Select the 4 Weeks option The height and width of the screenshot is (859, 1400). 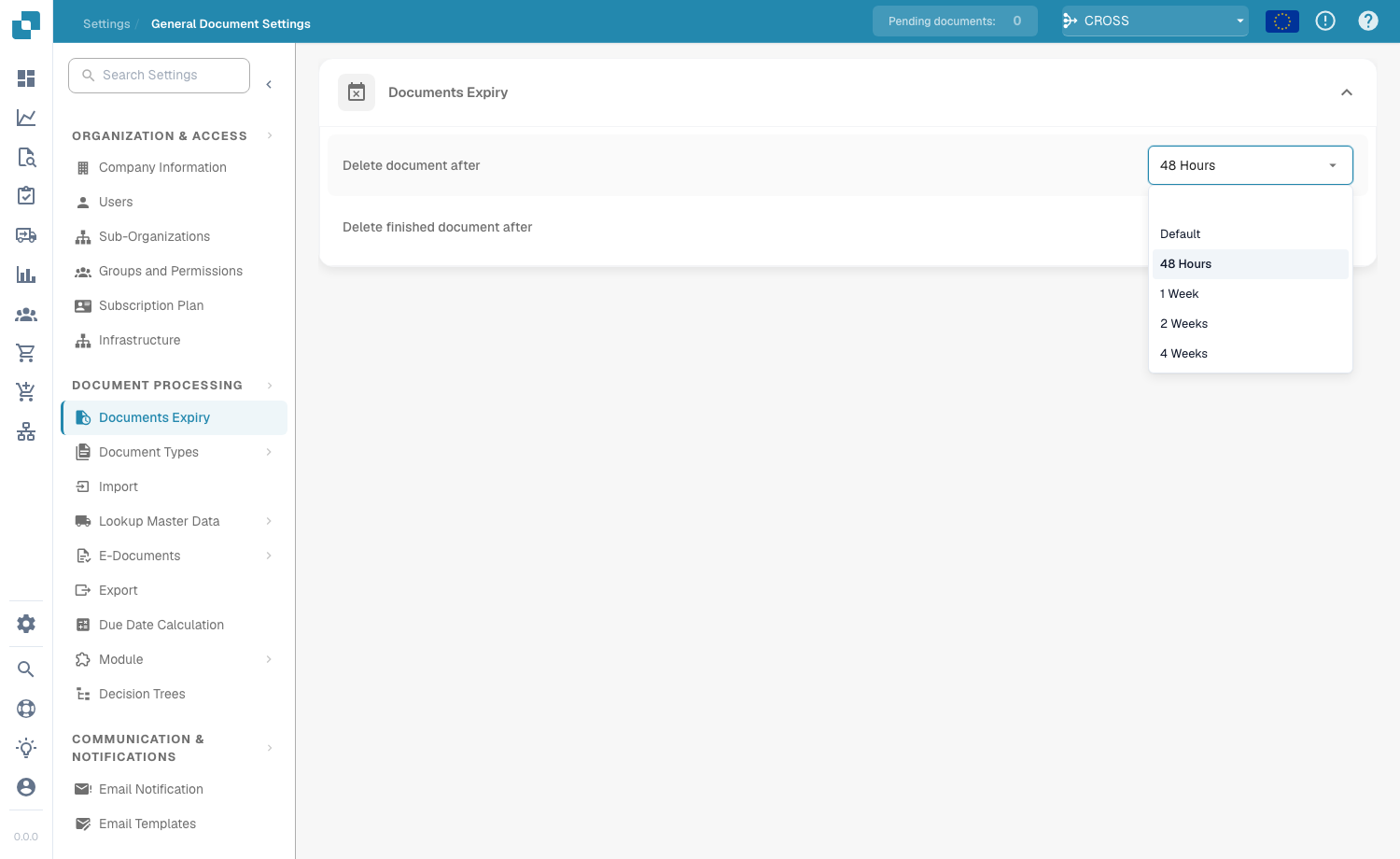tap(1251, 354)
